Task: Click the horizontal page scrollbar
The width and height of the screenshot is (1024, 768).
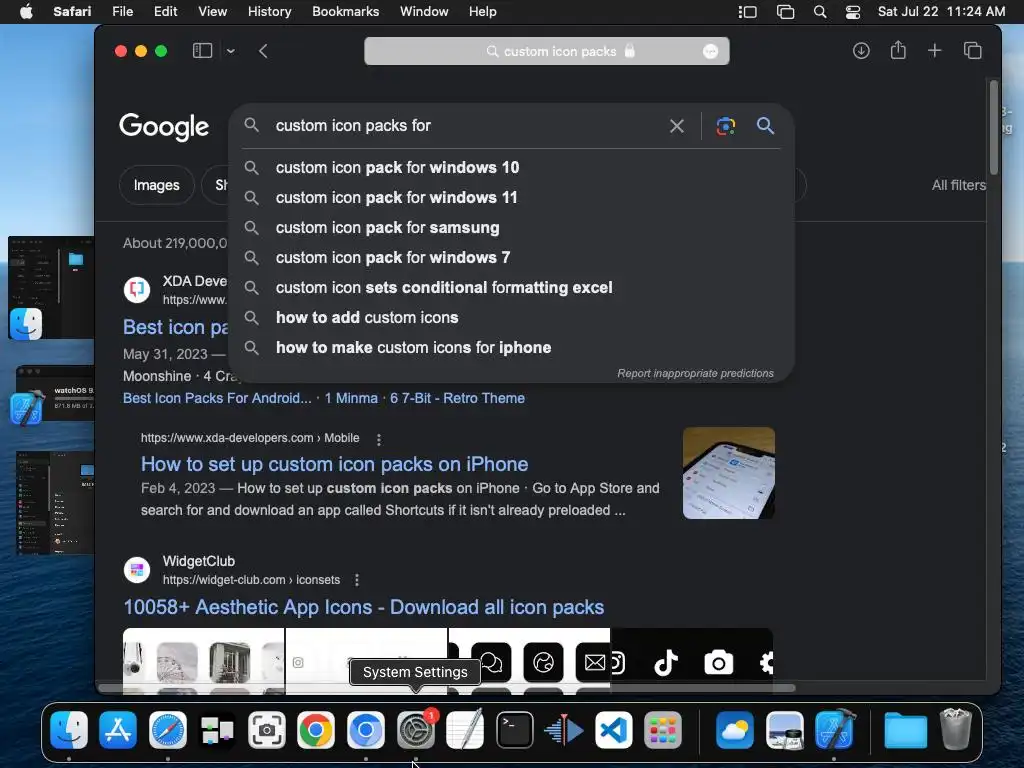Action: pyautogui.click(x=447, y=688)
